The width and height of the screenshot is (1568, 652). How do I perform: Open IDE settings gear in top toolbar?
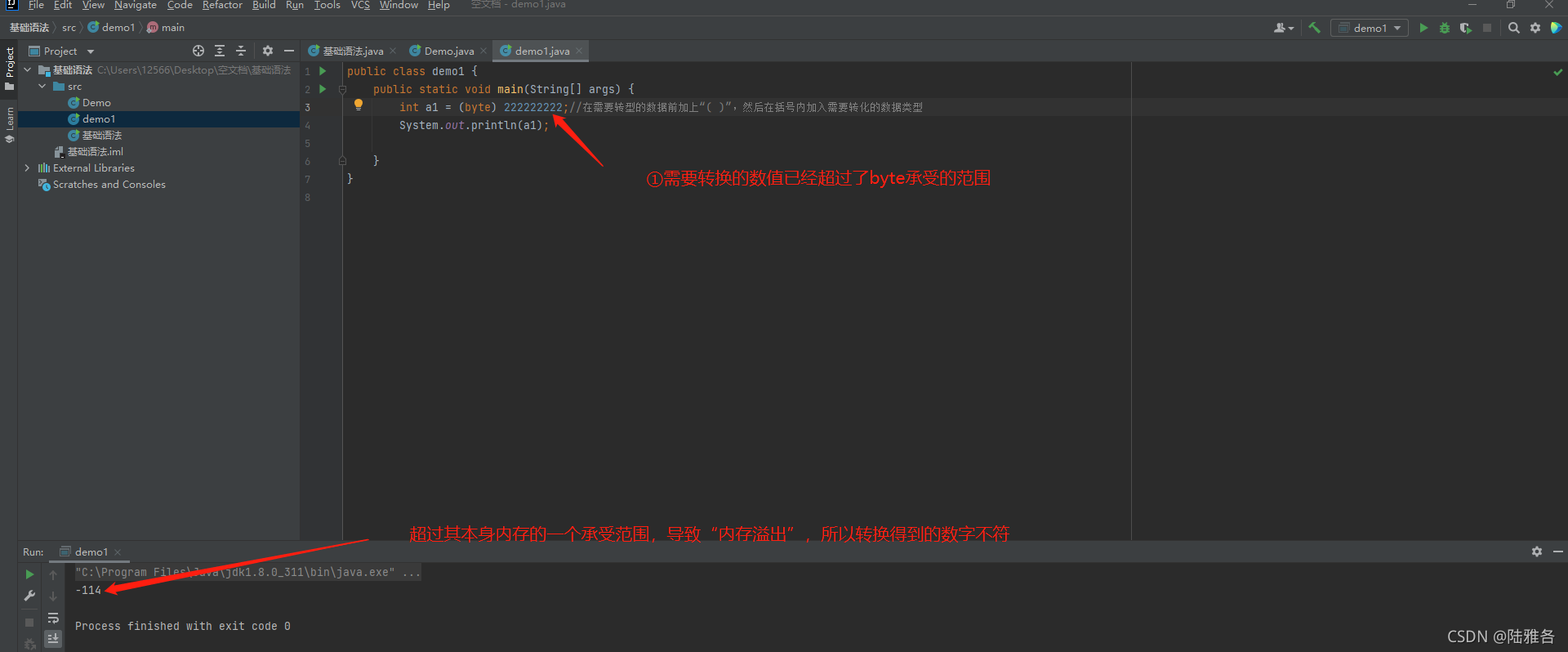tap(1535, 28)
